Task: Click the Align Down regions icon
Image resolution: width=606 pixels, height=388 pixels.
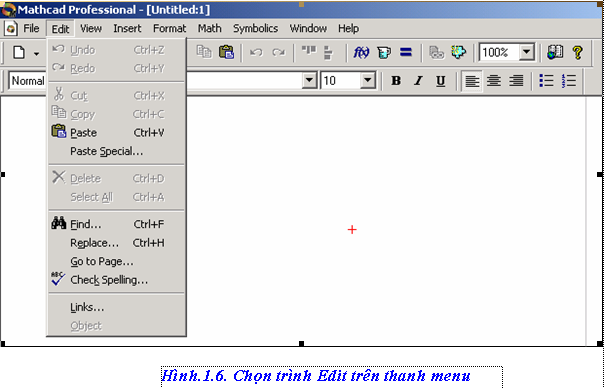Action: click(328, 53)
